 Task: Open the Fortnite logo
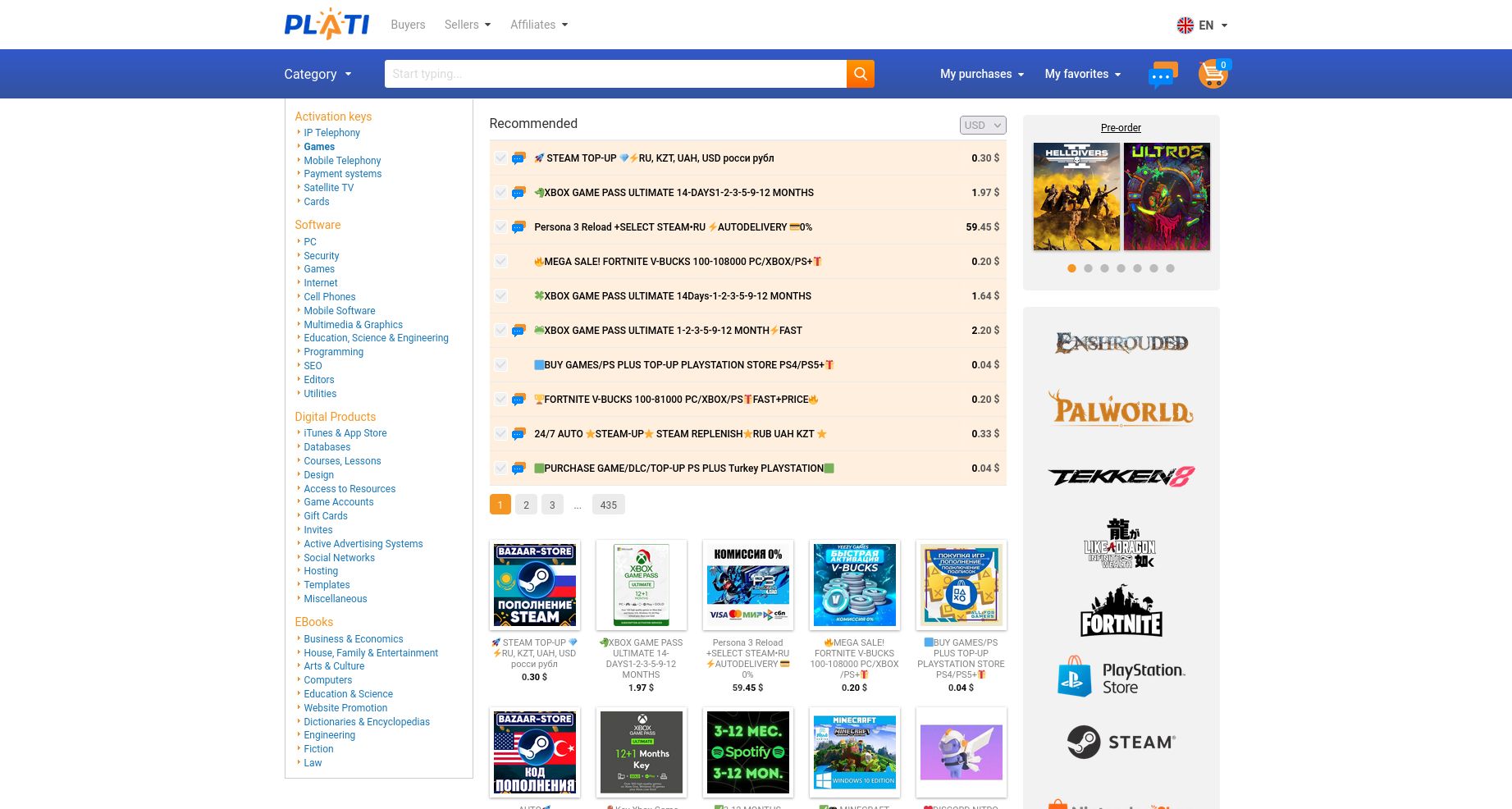[1121, 611]
